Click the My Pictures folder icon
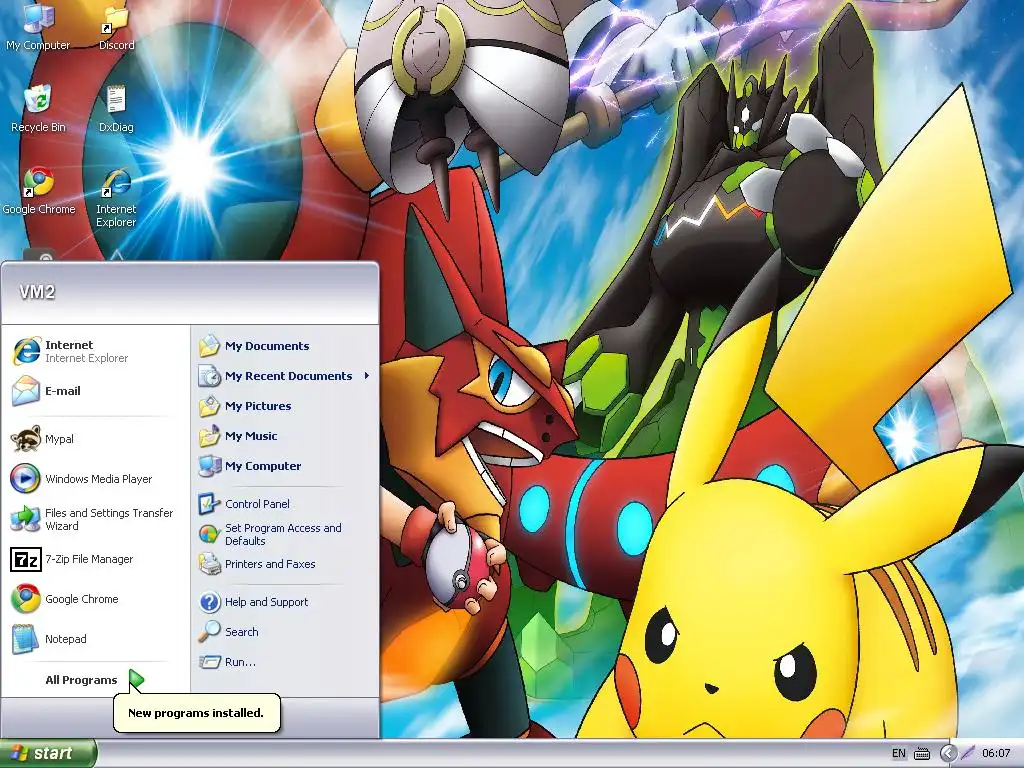The height and width of the screenshot is (768, 1024). [209, 406]
